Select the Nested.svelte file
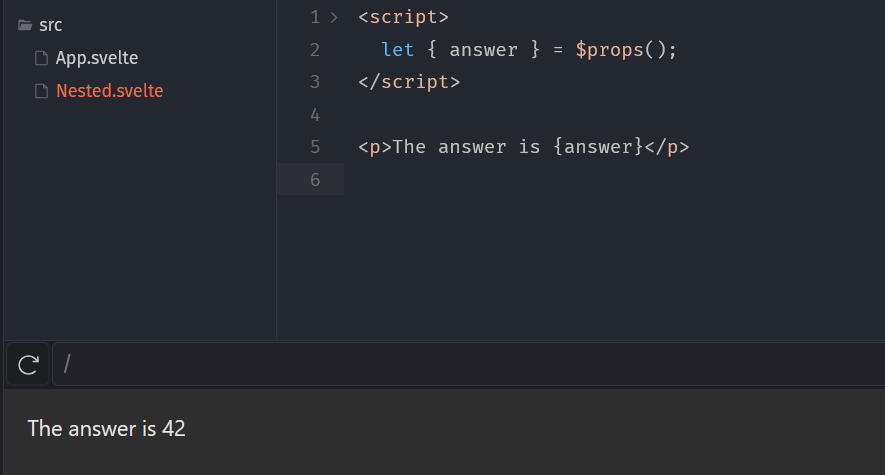This screenshot has width=885, height=475. point(109,91)
